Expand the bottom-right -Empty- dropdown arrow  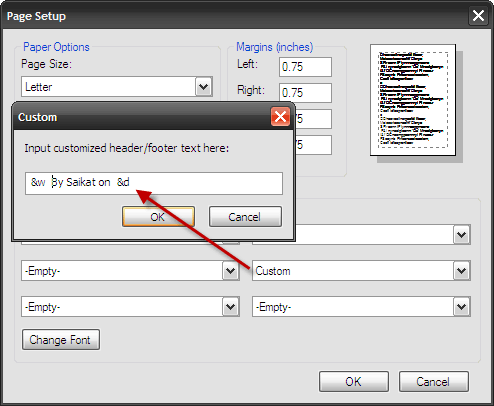[x=461, y=306]
